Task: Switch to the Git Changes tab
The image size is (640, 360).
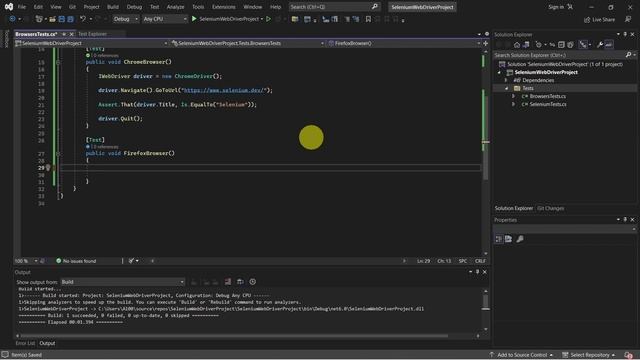Action: [x=550, y=208]
